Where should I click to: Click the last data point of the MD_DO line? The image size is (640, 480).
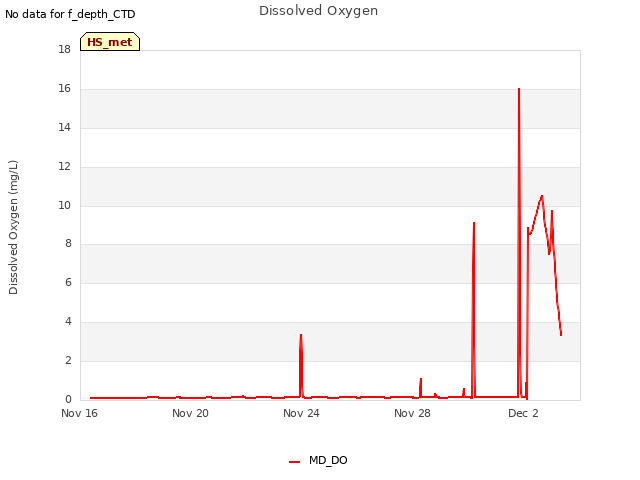(x=561, y=335)
